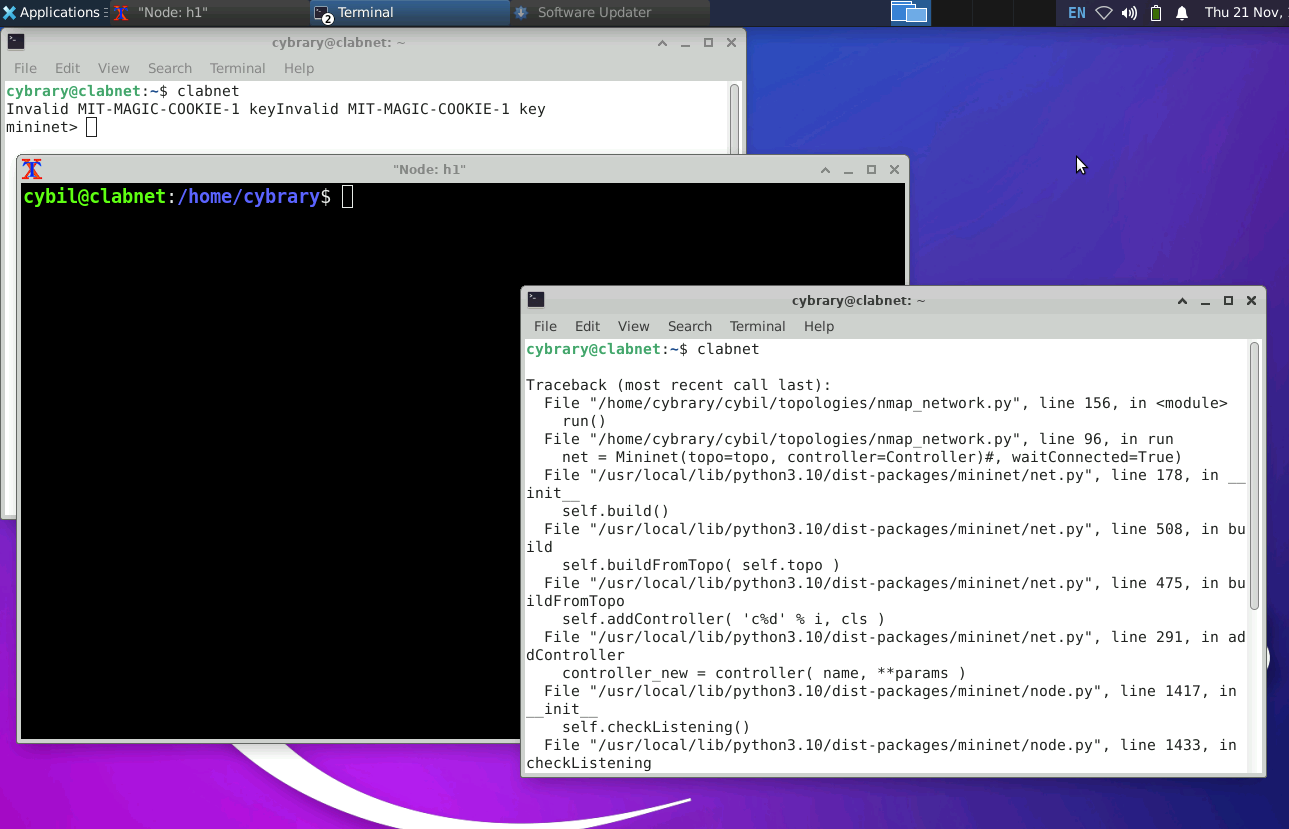Switch to "Node: h1" from the taskbar

click(171, 13)
